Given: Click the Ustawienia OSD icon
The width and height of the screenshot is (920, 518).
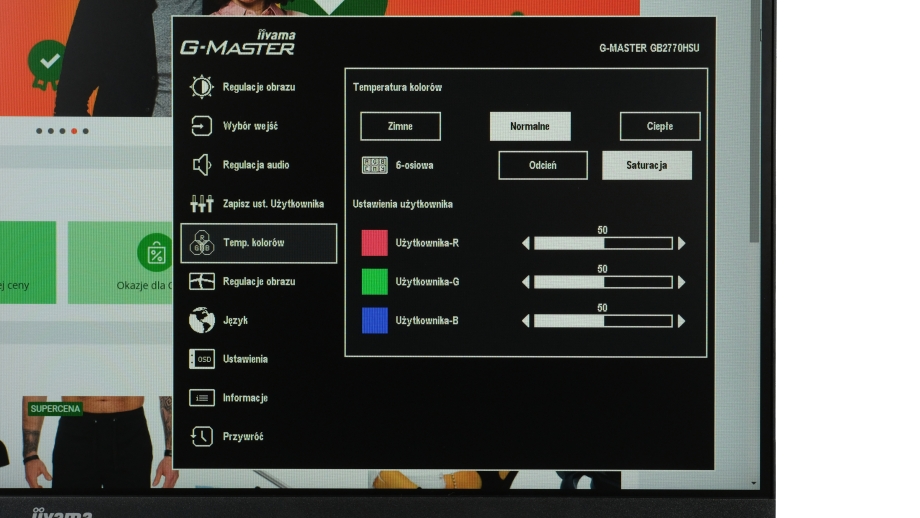Looking at the screenshot, I should click(x=201, y=359).
